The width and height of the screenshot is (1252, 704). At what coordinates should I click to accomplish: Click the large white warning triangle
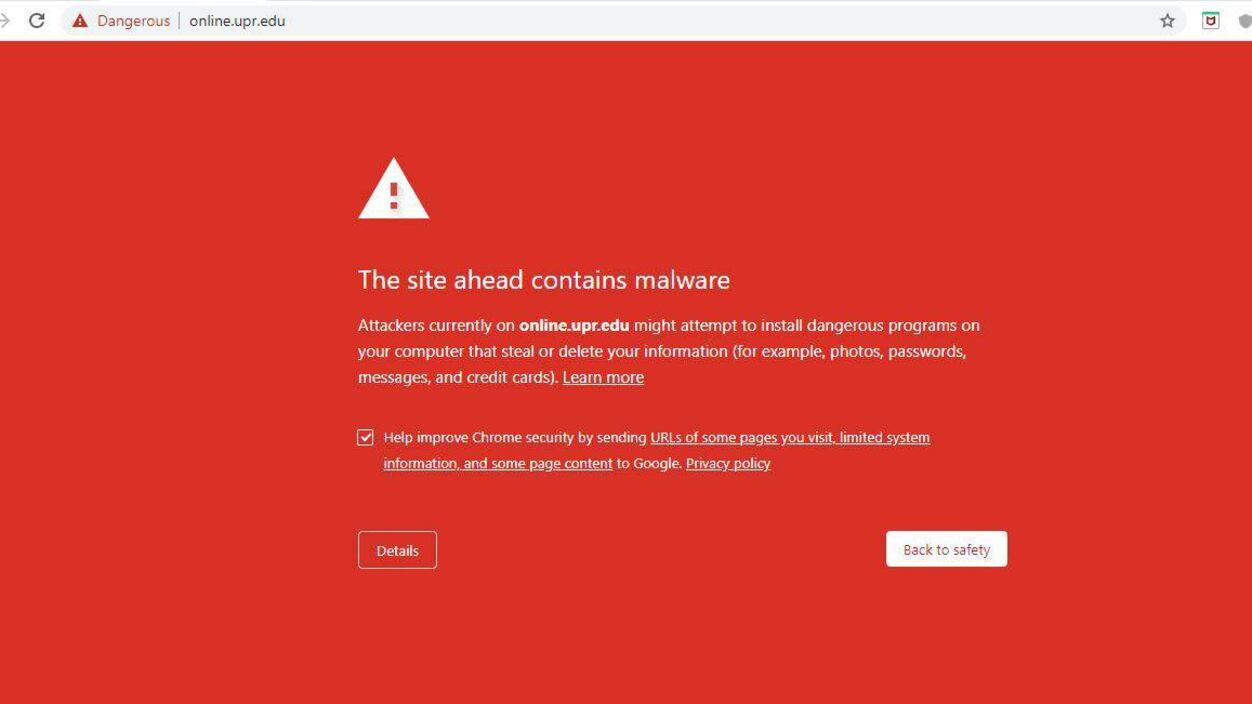click(x=394, y=188)
